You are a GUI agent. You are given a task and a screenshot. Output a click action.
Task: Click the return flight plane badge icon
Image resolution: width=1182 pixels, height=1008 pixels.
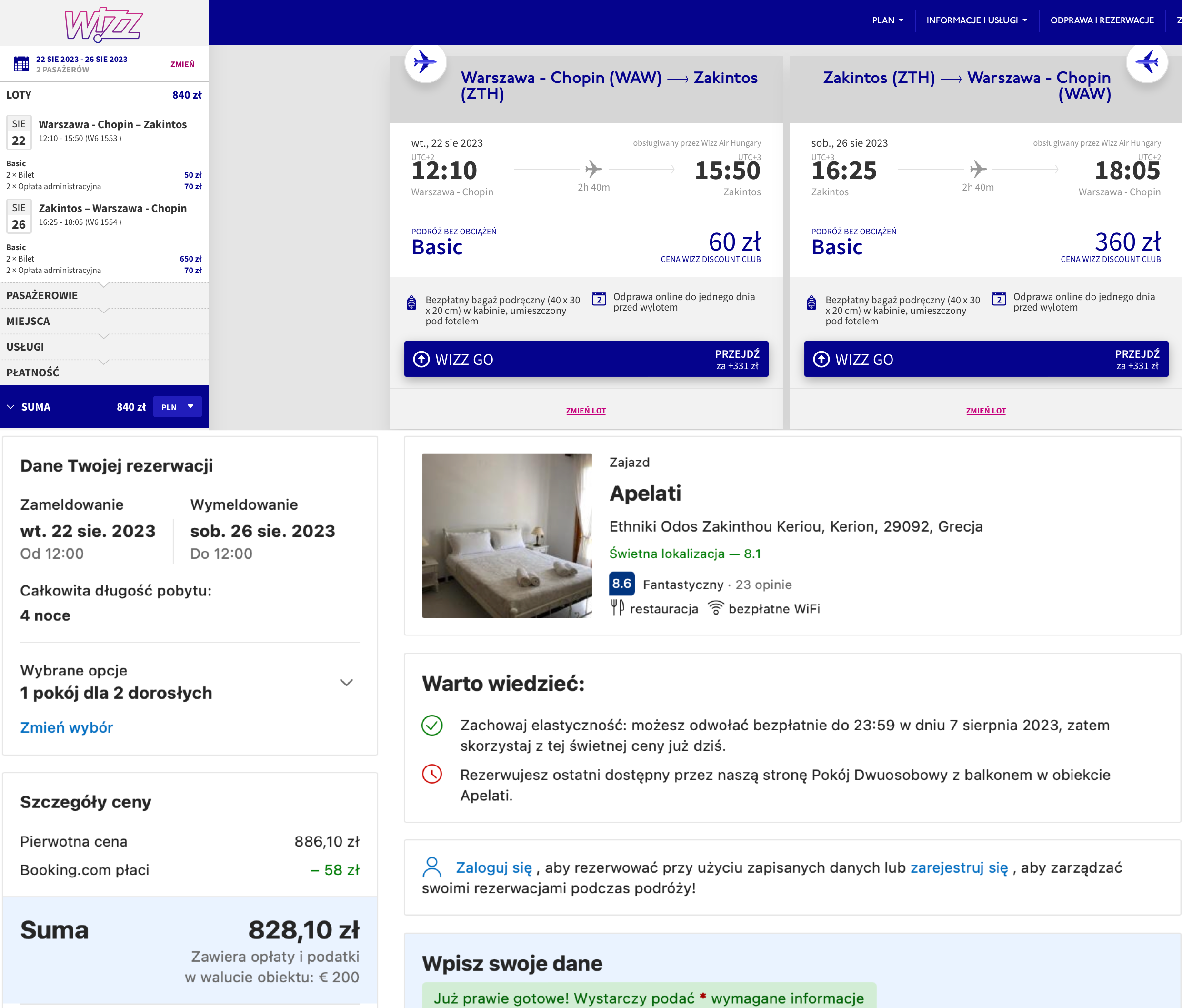click(1147, 61)
